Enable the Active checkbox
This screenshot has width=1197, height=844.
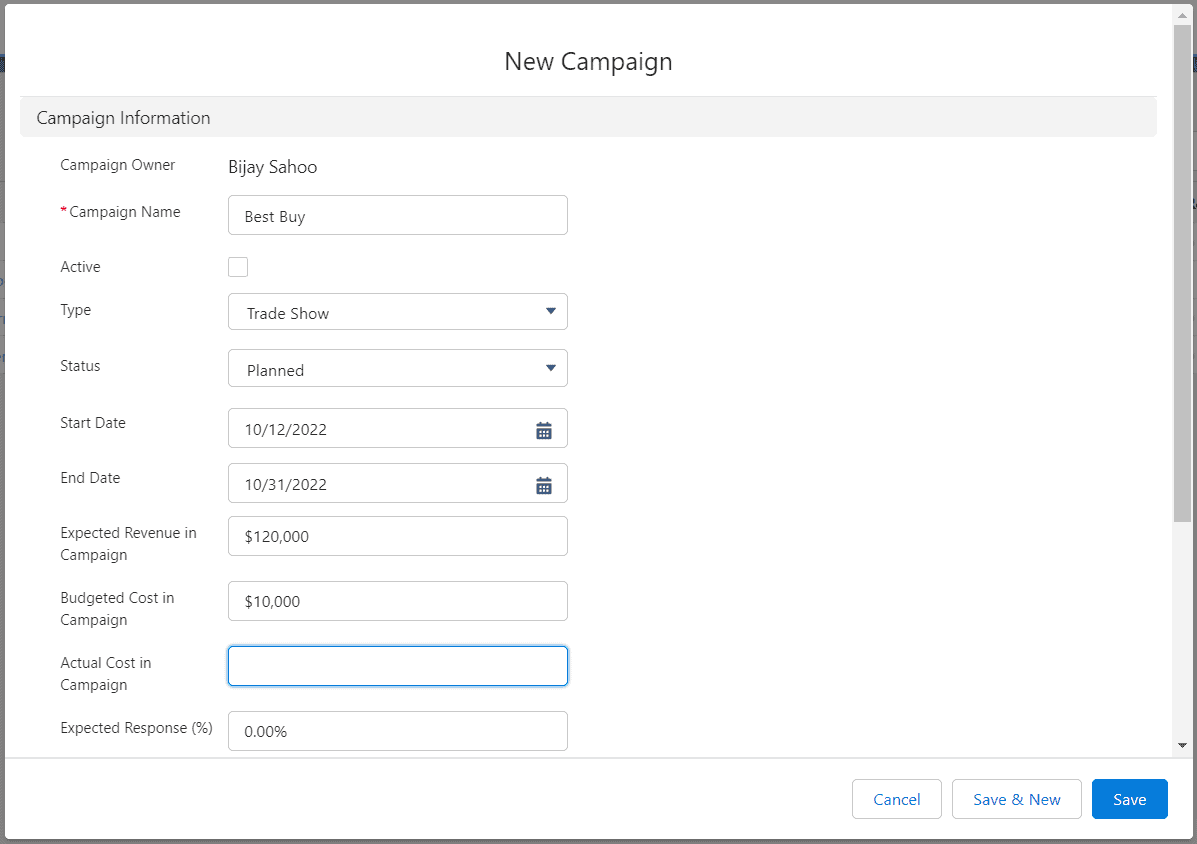click(237, 267)
